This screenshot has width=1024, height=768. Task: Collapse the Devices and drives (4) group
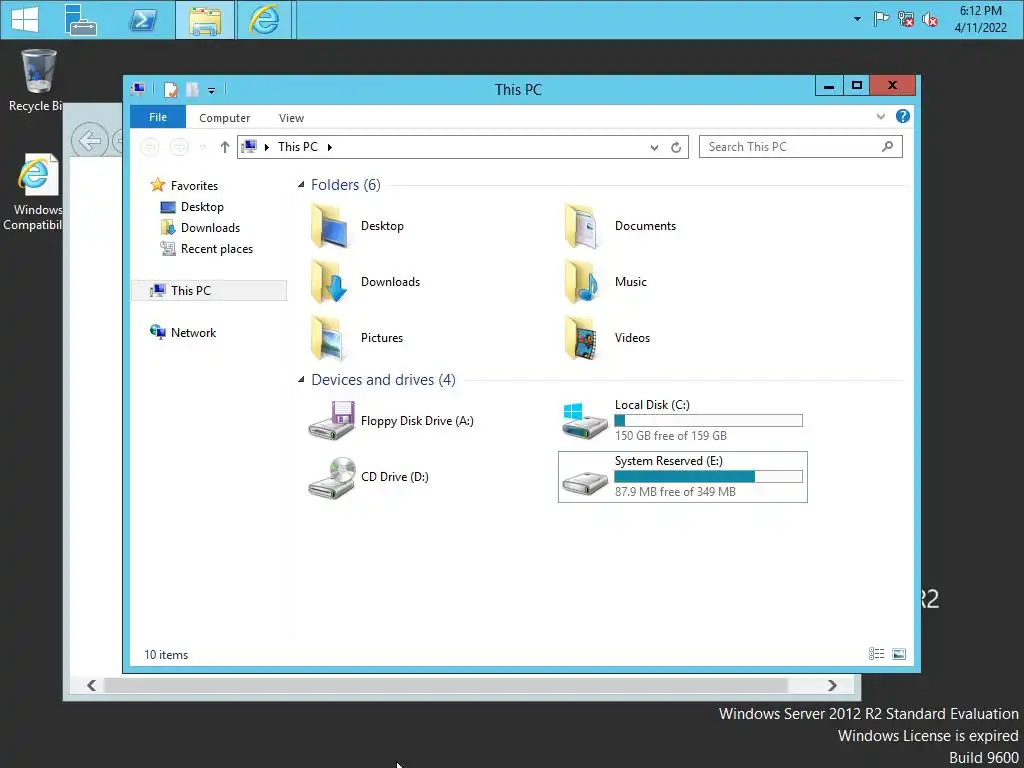[301, 379]
